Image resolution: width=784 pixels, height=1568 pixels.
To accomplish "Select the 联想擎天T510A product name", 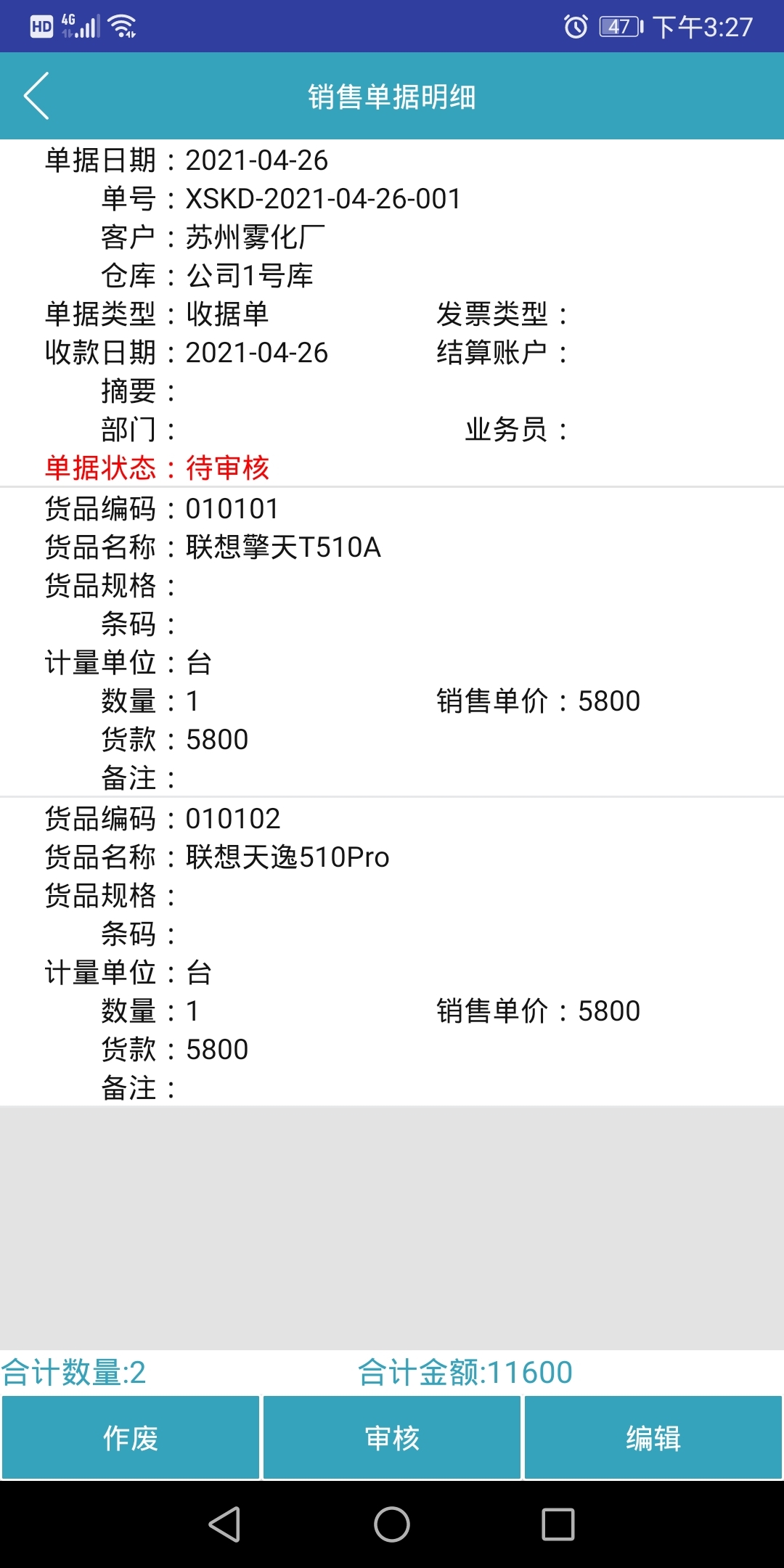I will [283, 547].
